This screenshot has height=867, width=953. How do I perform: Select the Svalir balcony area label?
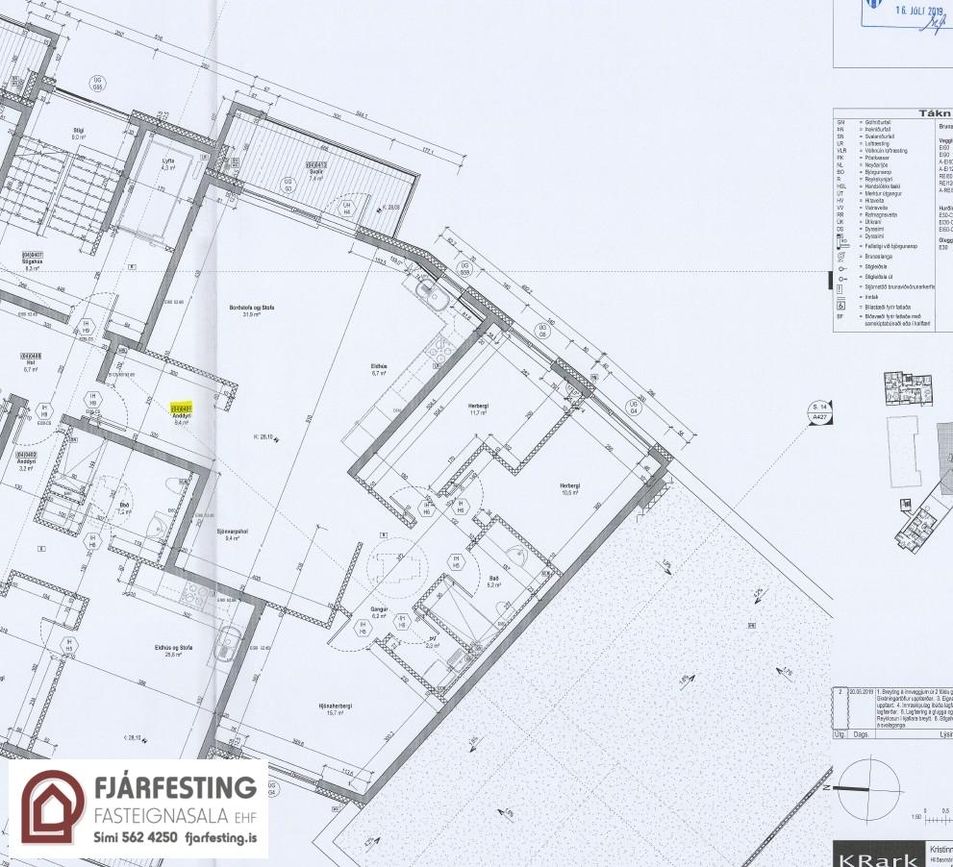[x=315, y=176]
